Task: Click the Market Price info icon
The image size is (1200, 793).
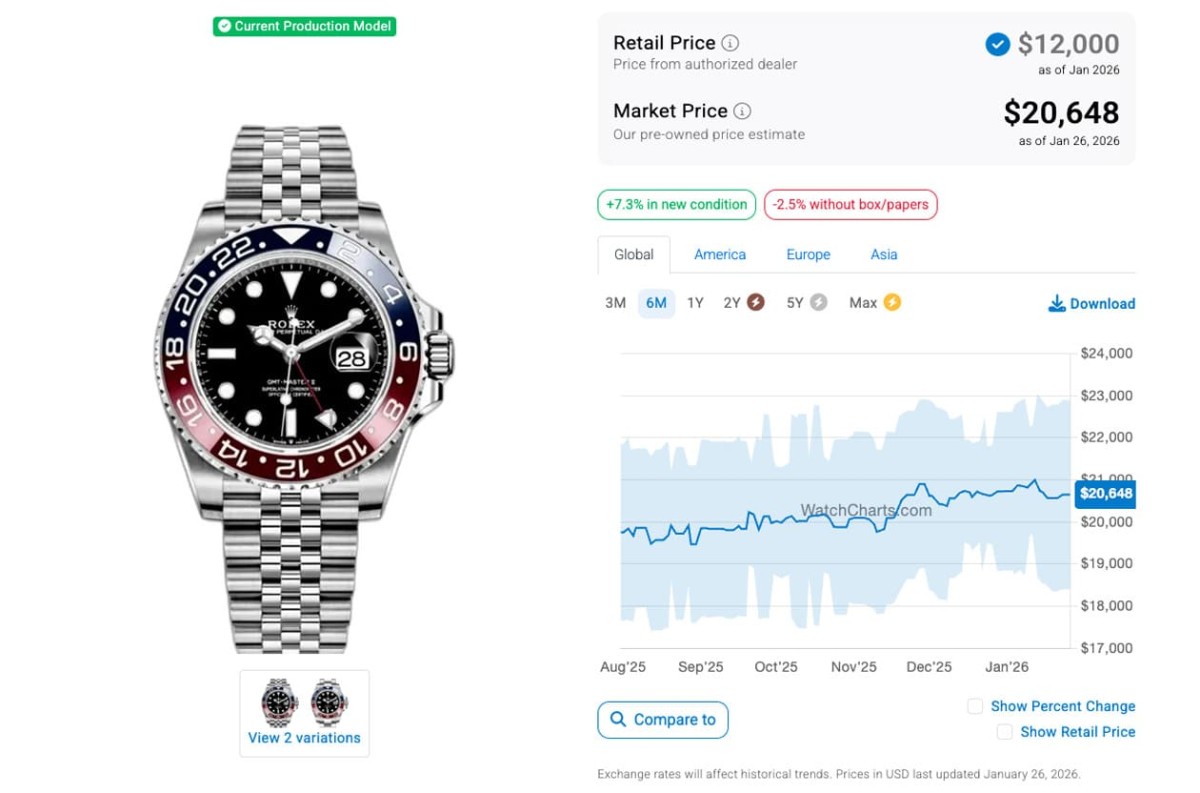Action: point(742,111)
